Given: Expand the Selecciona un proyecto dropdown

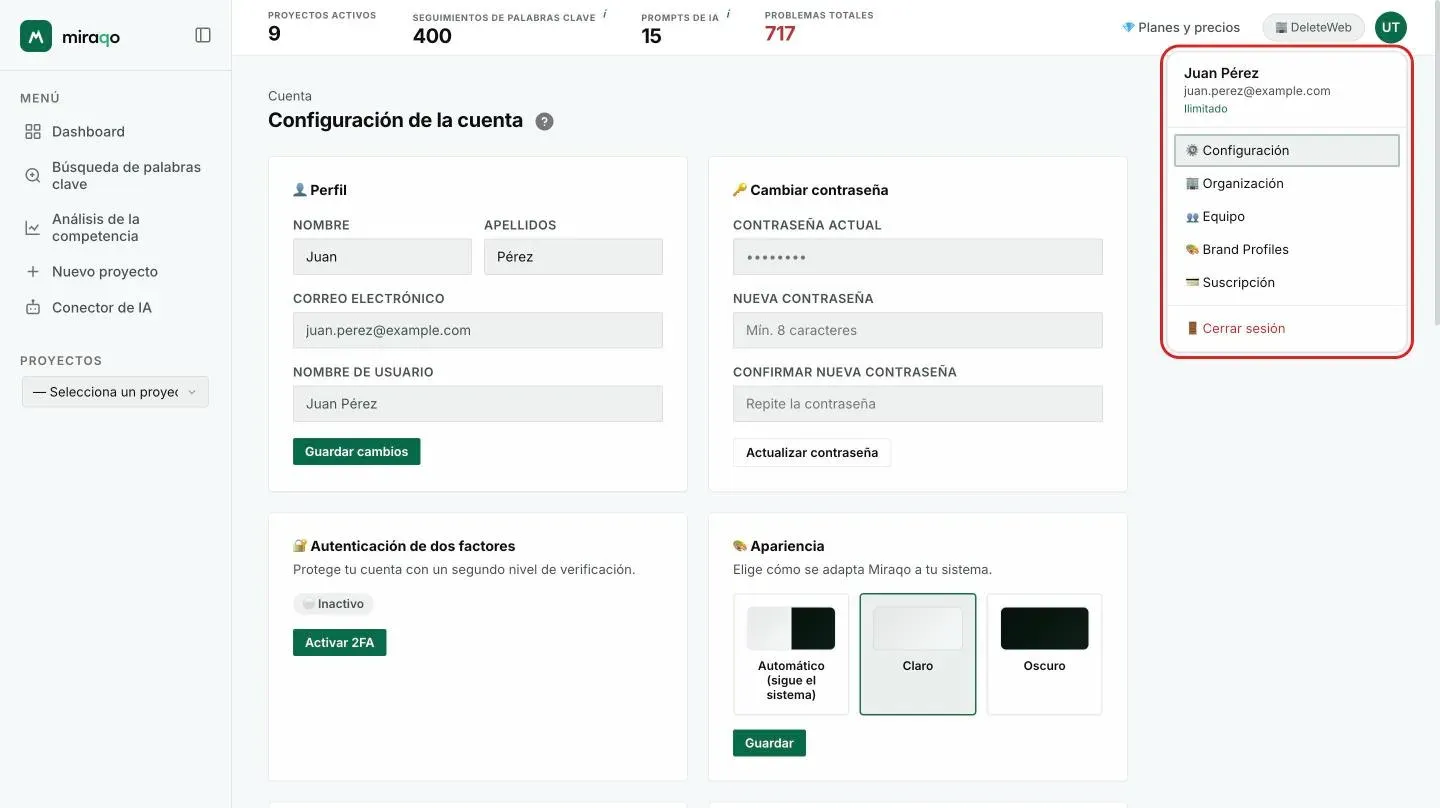Looking at the screenshot, I should pyautogui.click(x=115, y=392).
